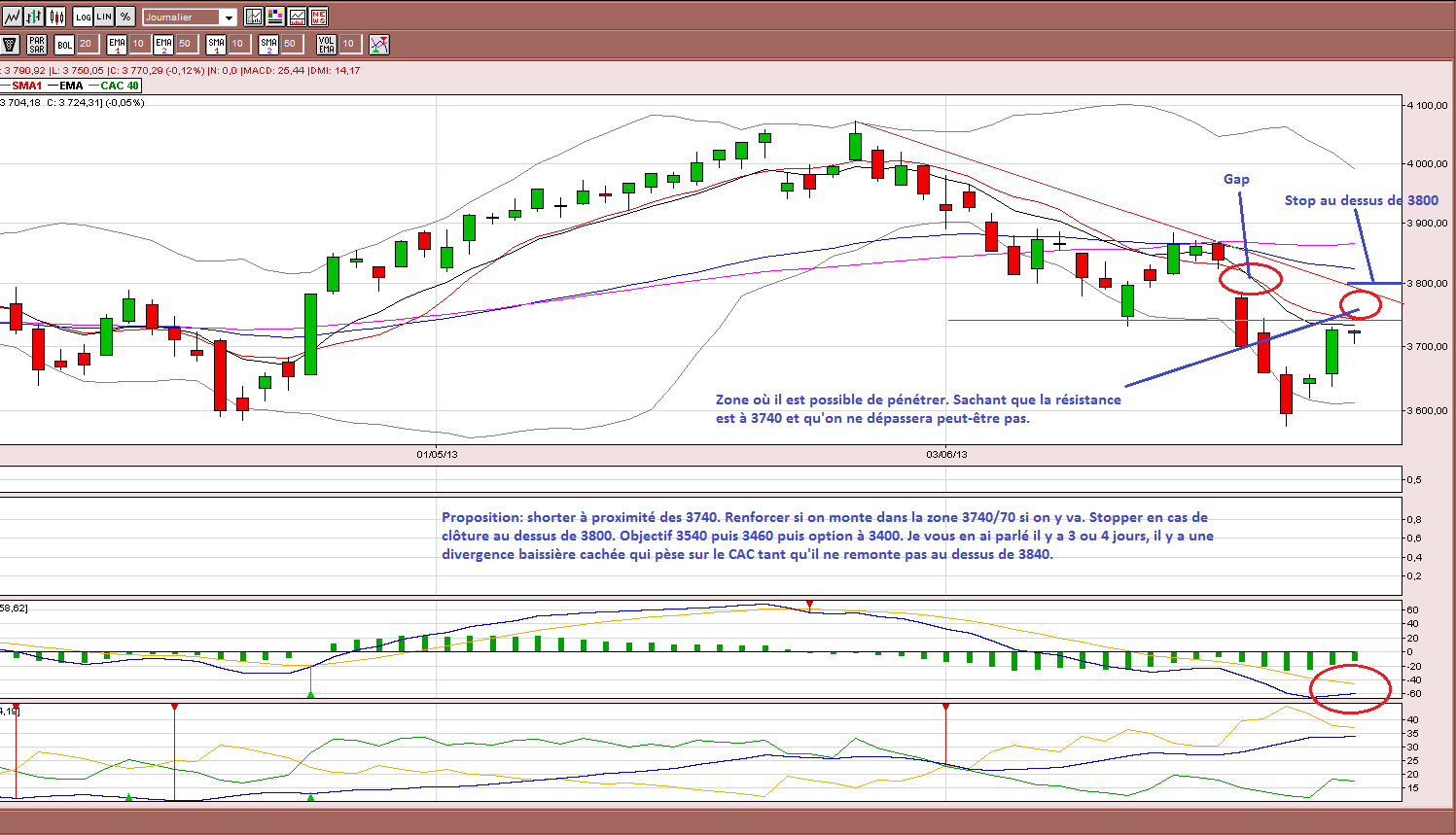1456x835 pixels.
Task: Toggle the EMA 2 indicator
Action: pyautogui.click(x=163, y=44)
